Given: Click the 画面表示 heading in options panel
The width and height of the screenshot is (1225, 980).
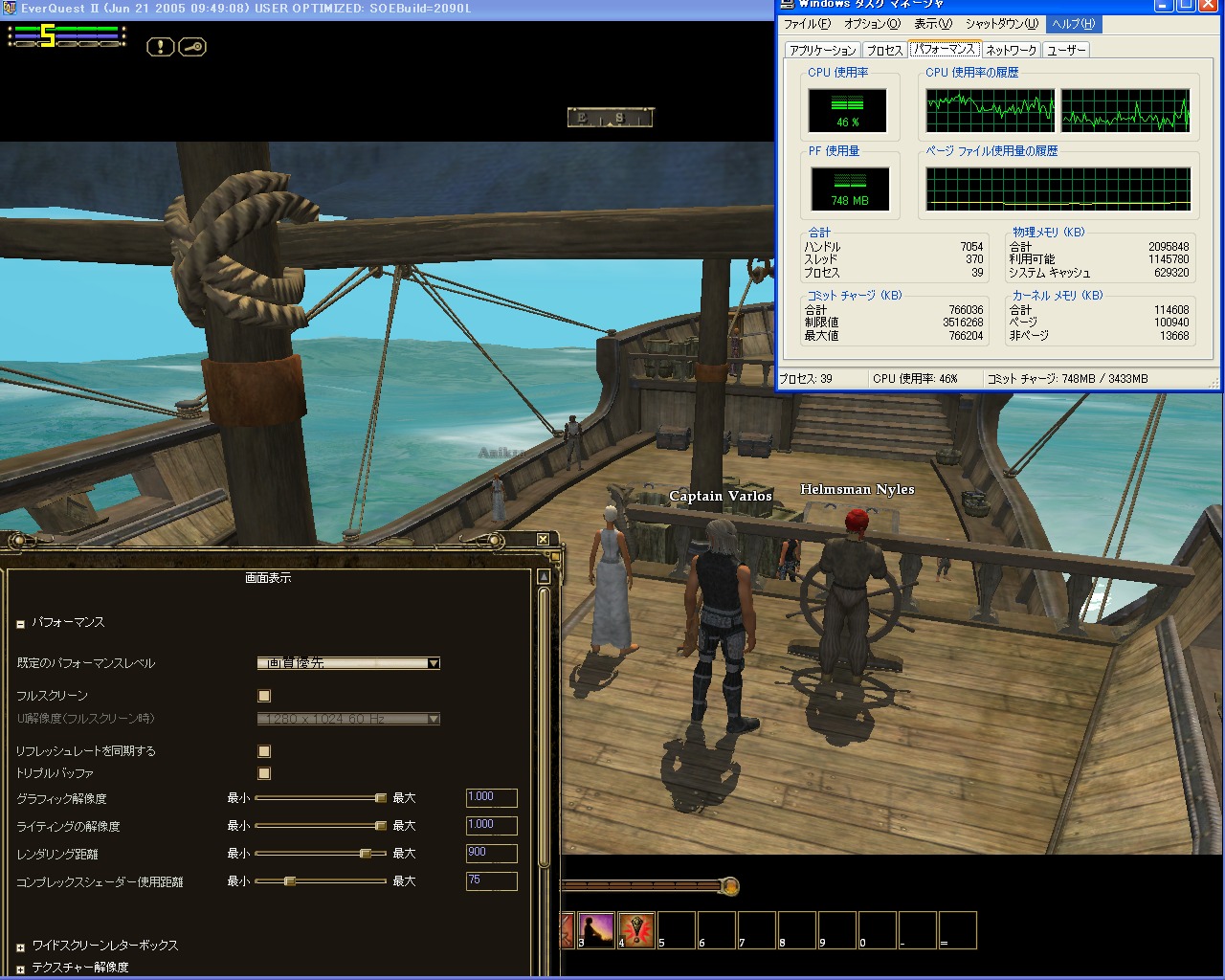Looking at the screenshot, I should click(x=268, y=578).
